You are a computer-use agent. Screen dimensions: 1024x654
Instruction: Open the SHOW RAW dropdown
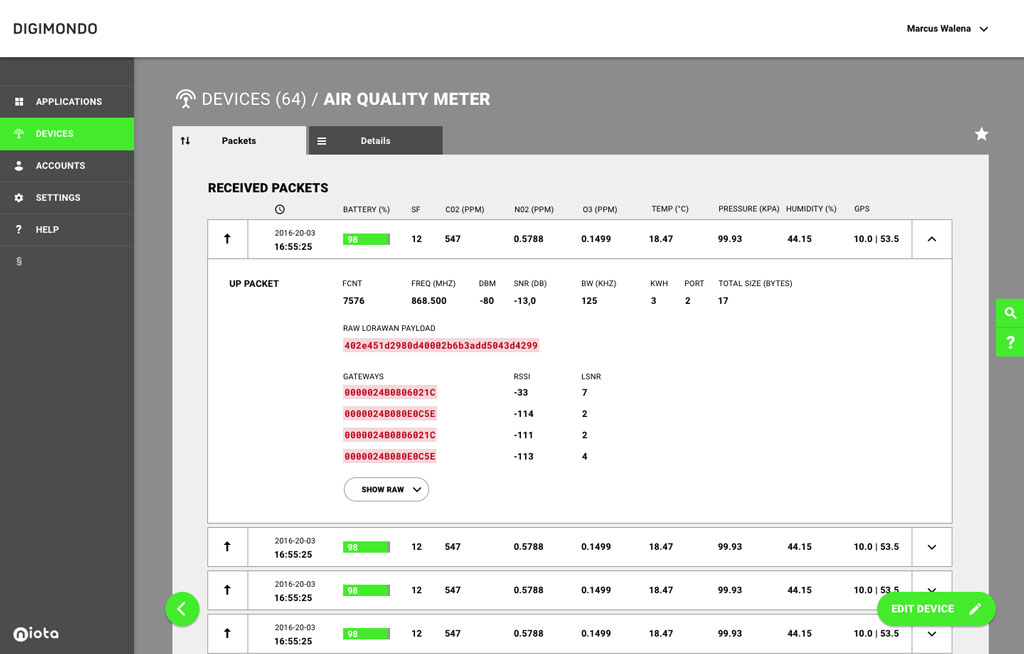[386, 489]
